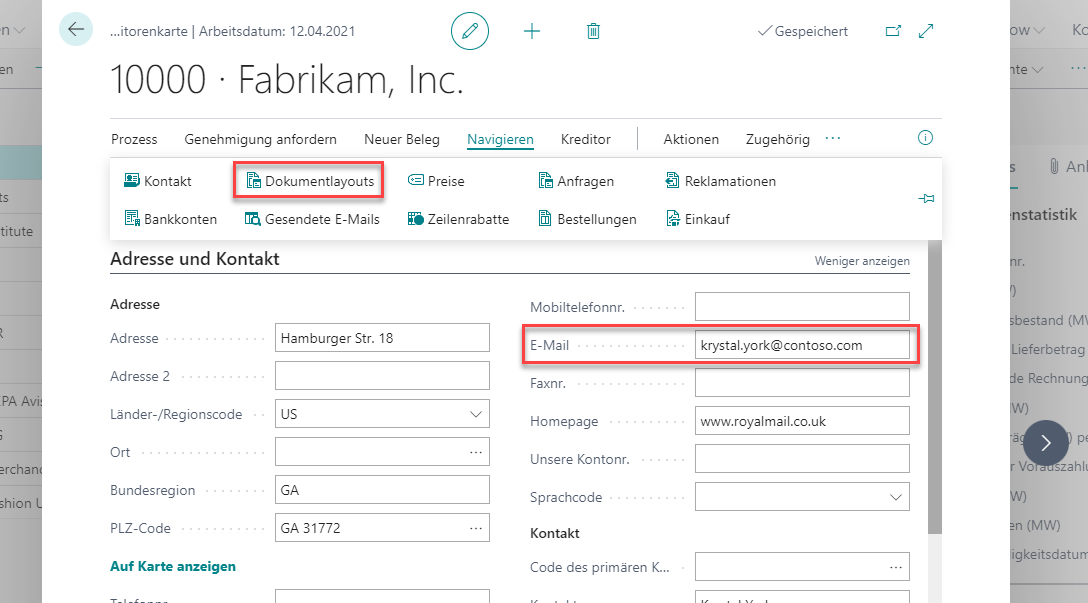Click the back arrow button

(76, 30)
